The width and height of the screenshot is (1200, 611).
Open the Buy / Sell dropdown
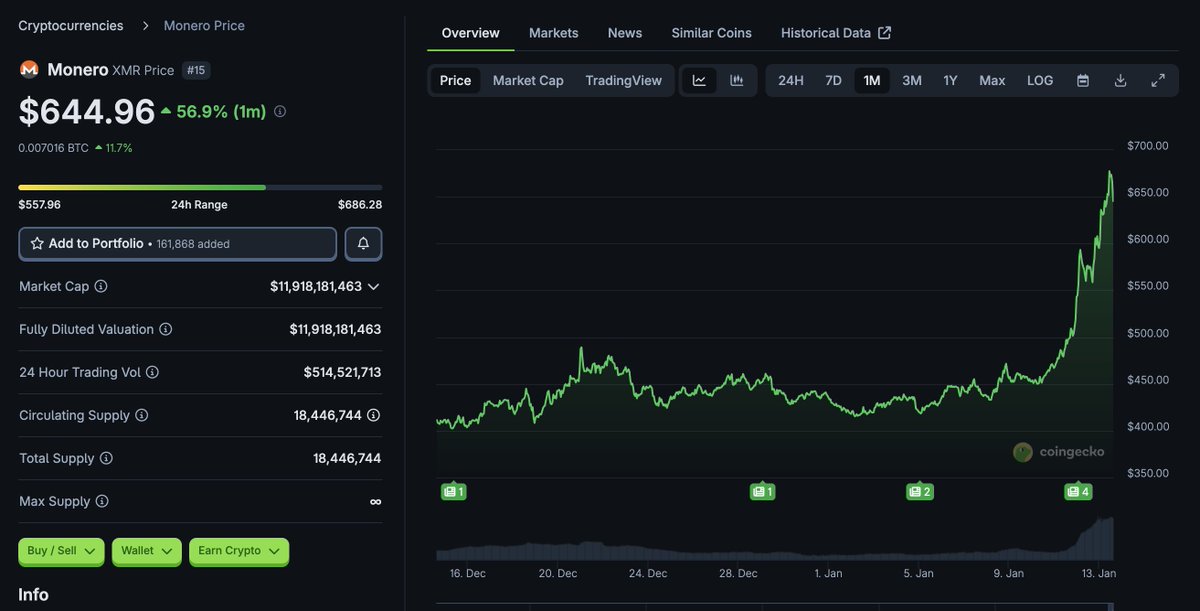[x=61, y=551]
